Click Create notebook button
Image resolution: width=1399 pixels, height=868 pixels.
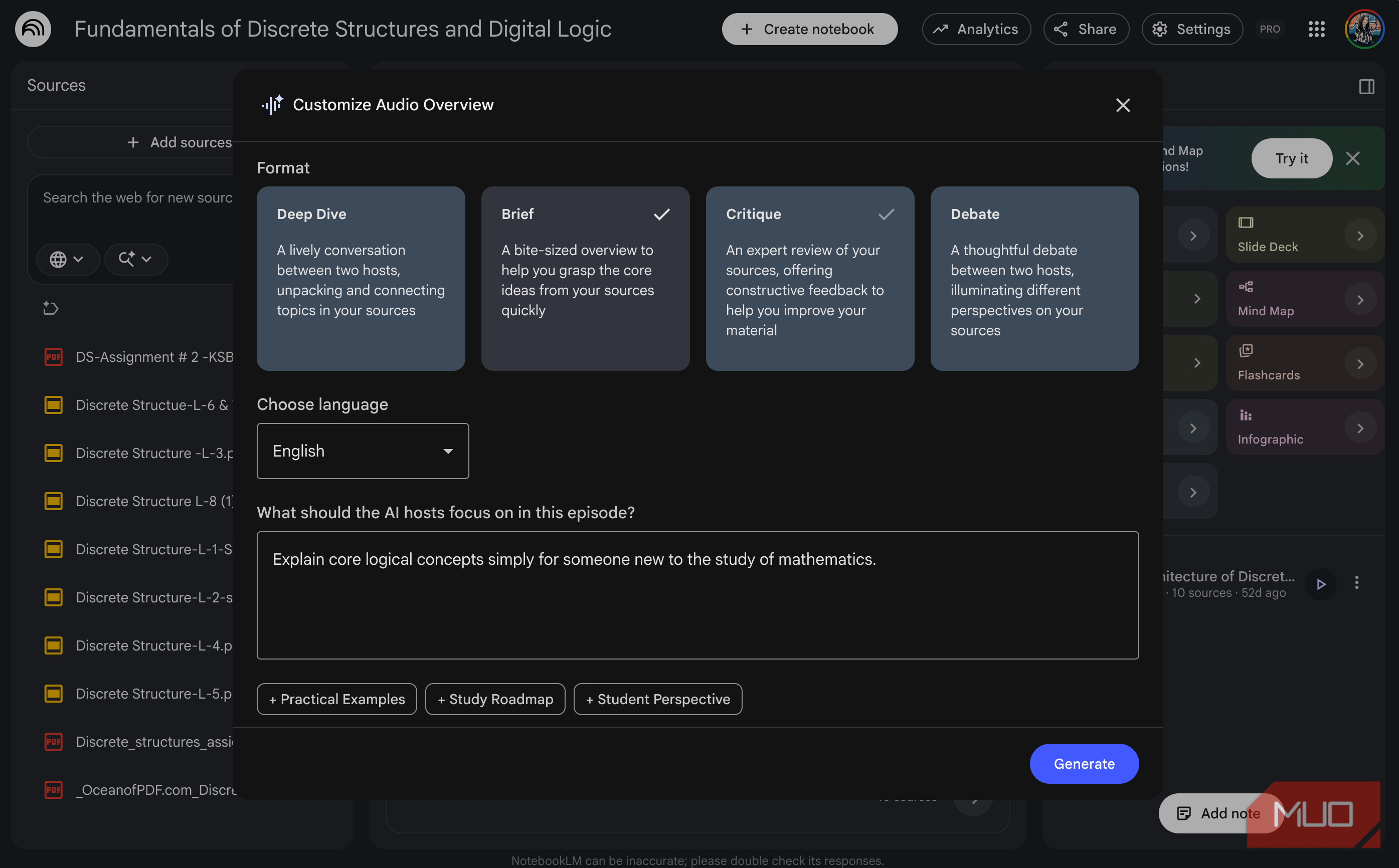[x=809, y=29]
